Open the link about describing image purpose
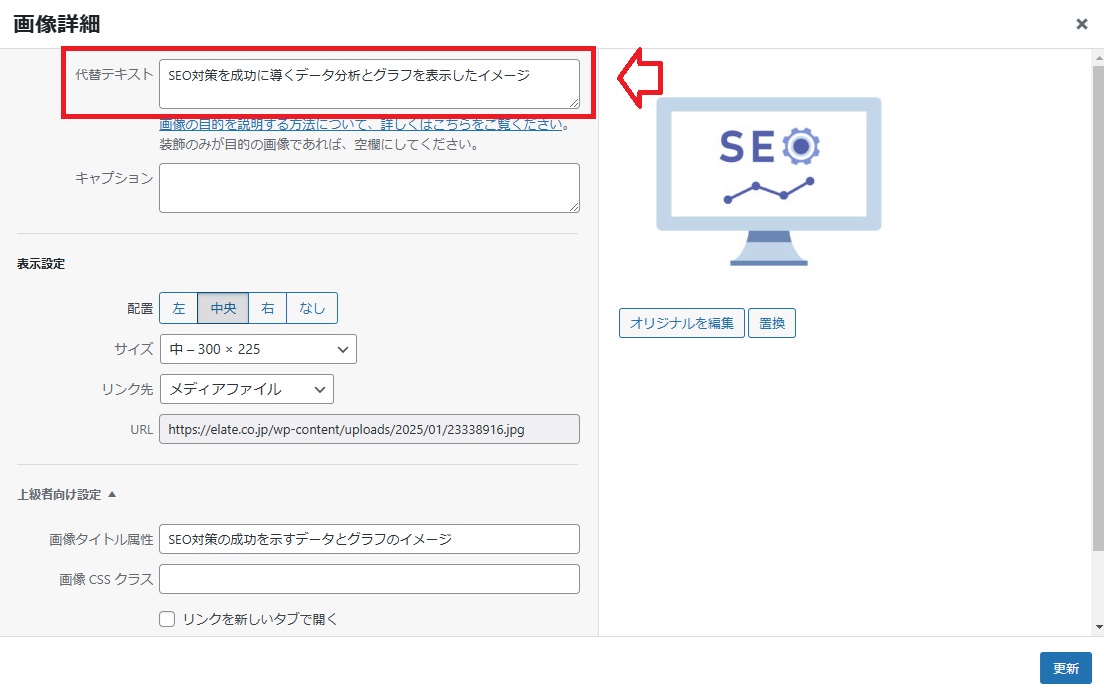Image resolution: width=1104 pixels, height=692 pixels. (x=364, y=125)
